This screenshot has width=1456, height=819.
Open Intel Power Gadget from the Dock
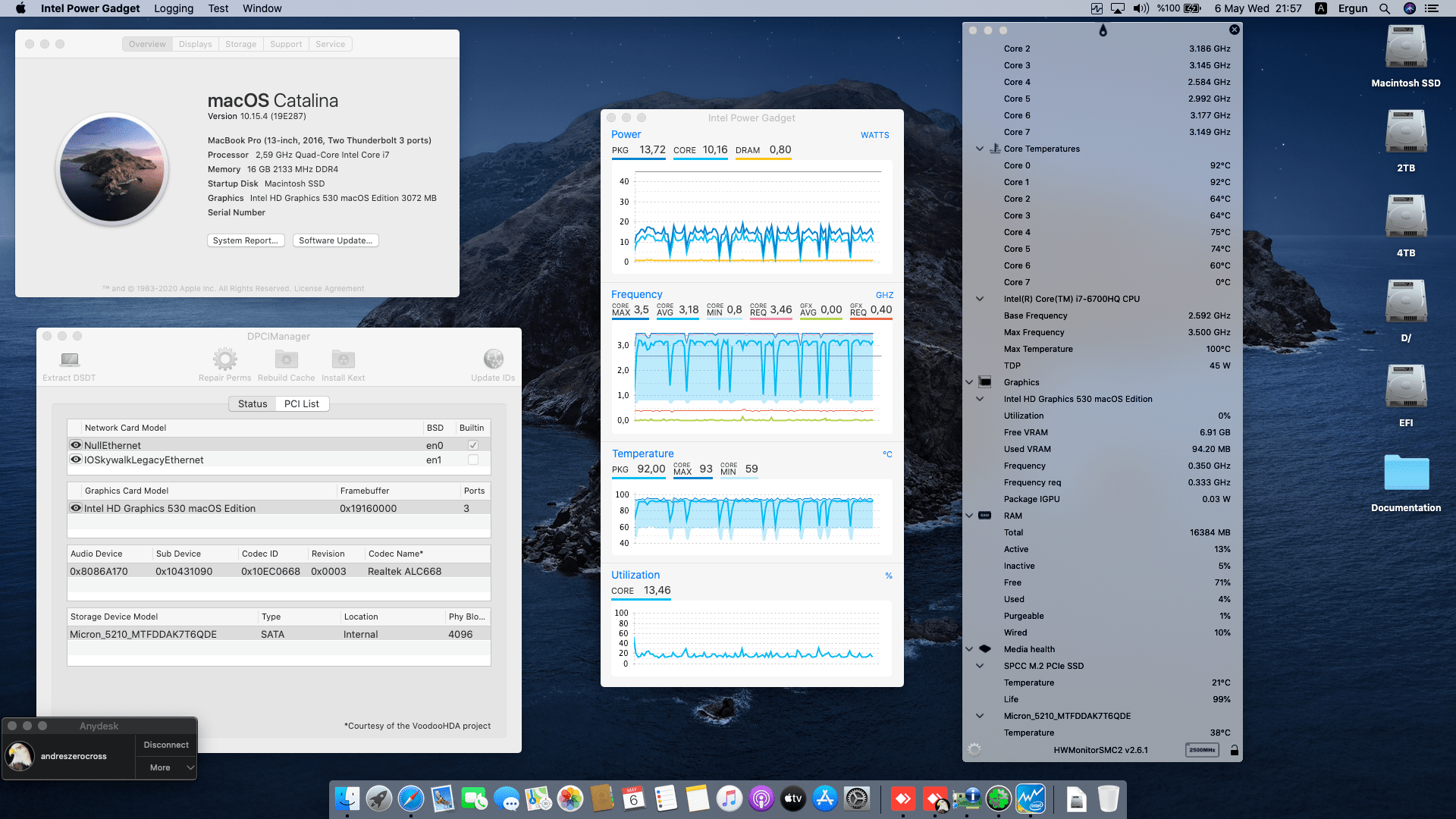1031,799
